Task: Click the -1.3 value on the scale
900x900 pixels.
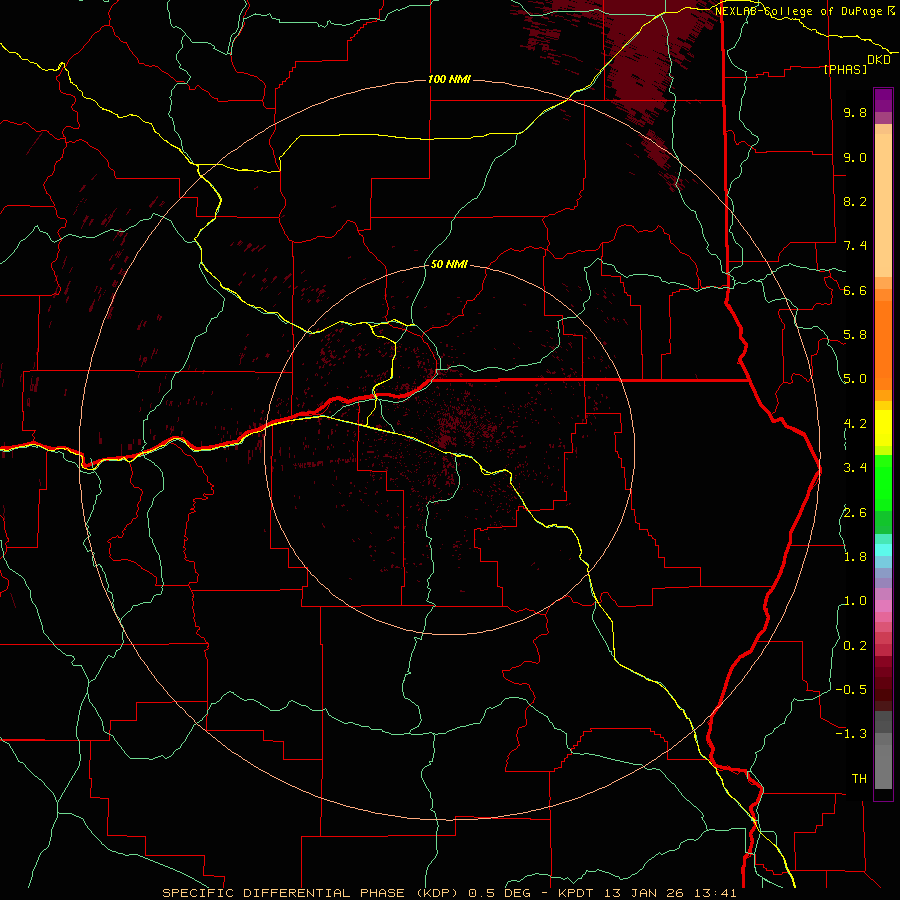Action: pyautogui.click(x=851, y=734)
